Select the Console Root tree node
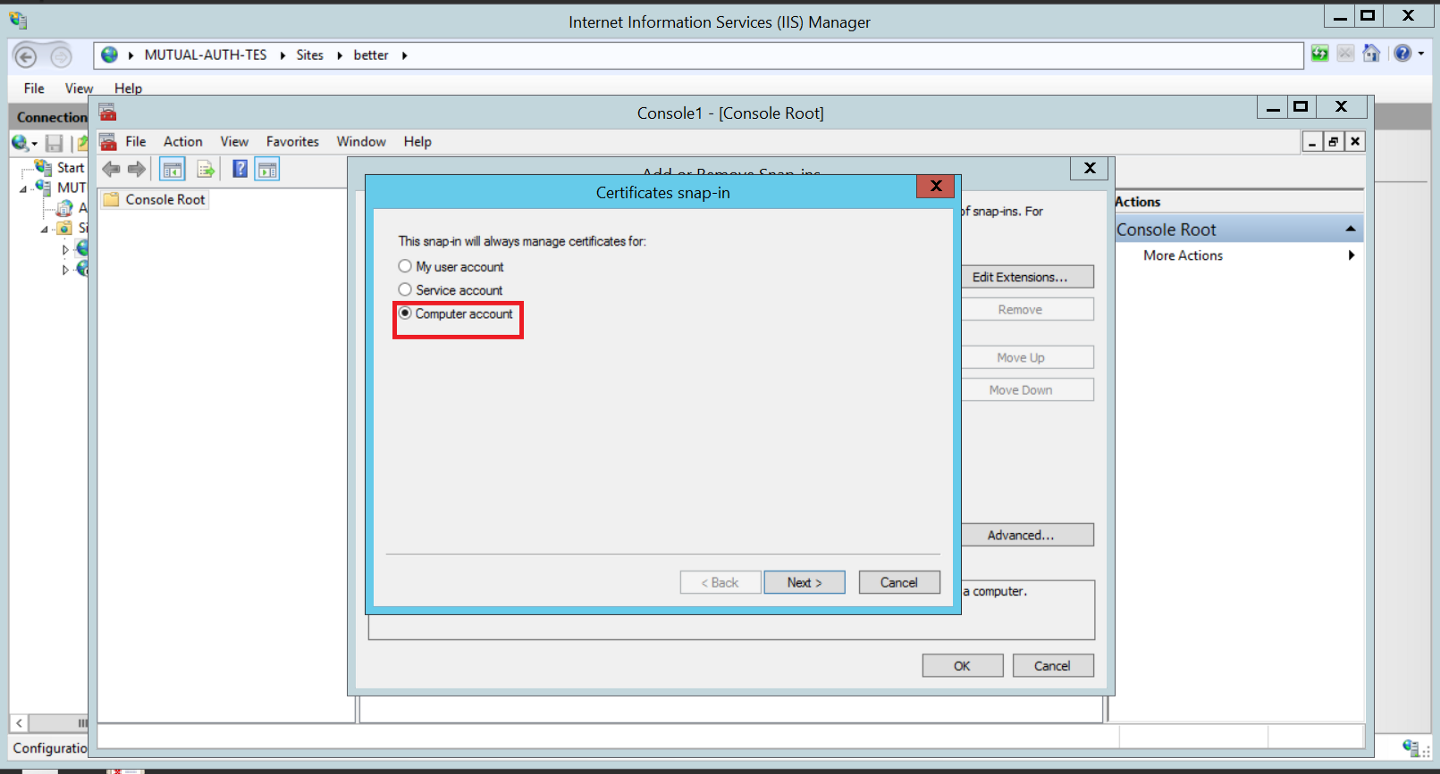Image resolution: width=1440 pixels, height=774 pixels. 165,200
